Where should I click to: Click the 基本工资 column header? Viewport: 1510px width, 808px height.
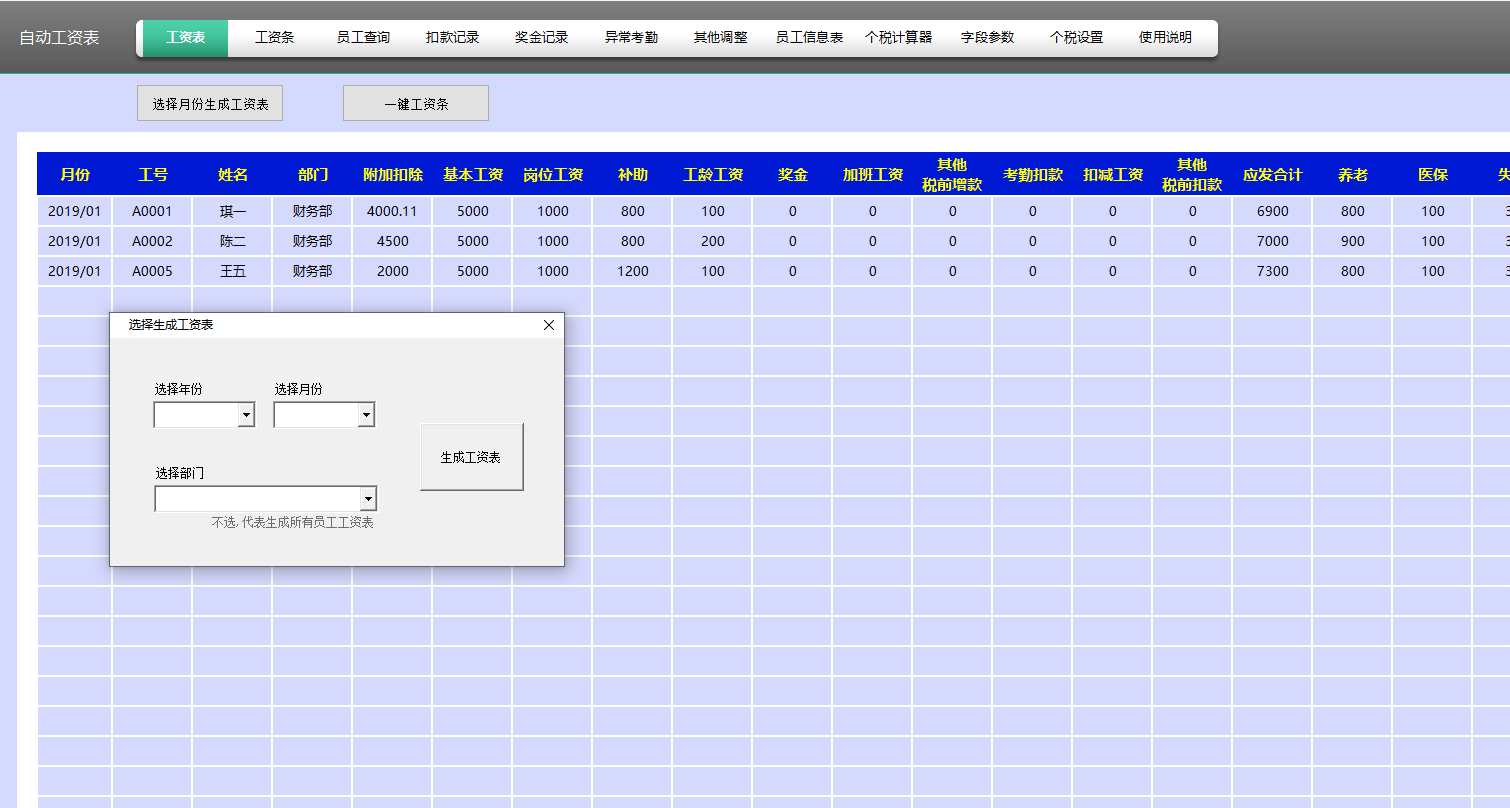[x=472, y=175]
